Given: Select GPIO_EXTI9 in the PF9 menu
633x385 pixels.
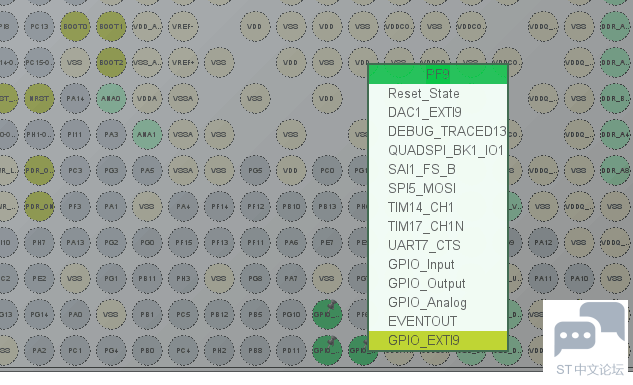Looking at the screenshot, I should point(438,340).
